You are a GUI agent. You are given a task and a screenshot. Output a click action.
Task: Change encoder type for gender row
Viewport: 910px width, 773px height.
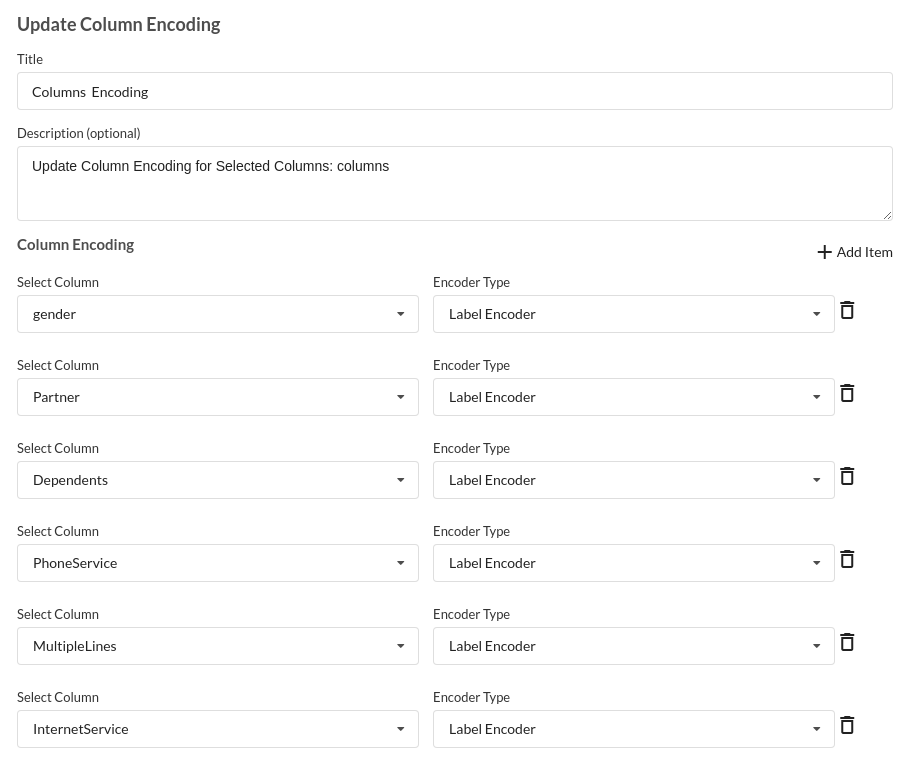pyautogui.click(x=634, y=314)
